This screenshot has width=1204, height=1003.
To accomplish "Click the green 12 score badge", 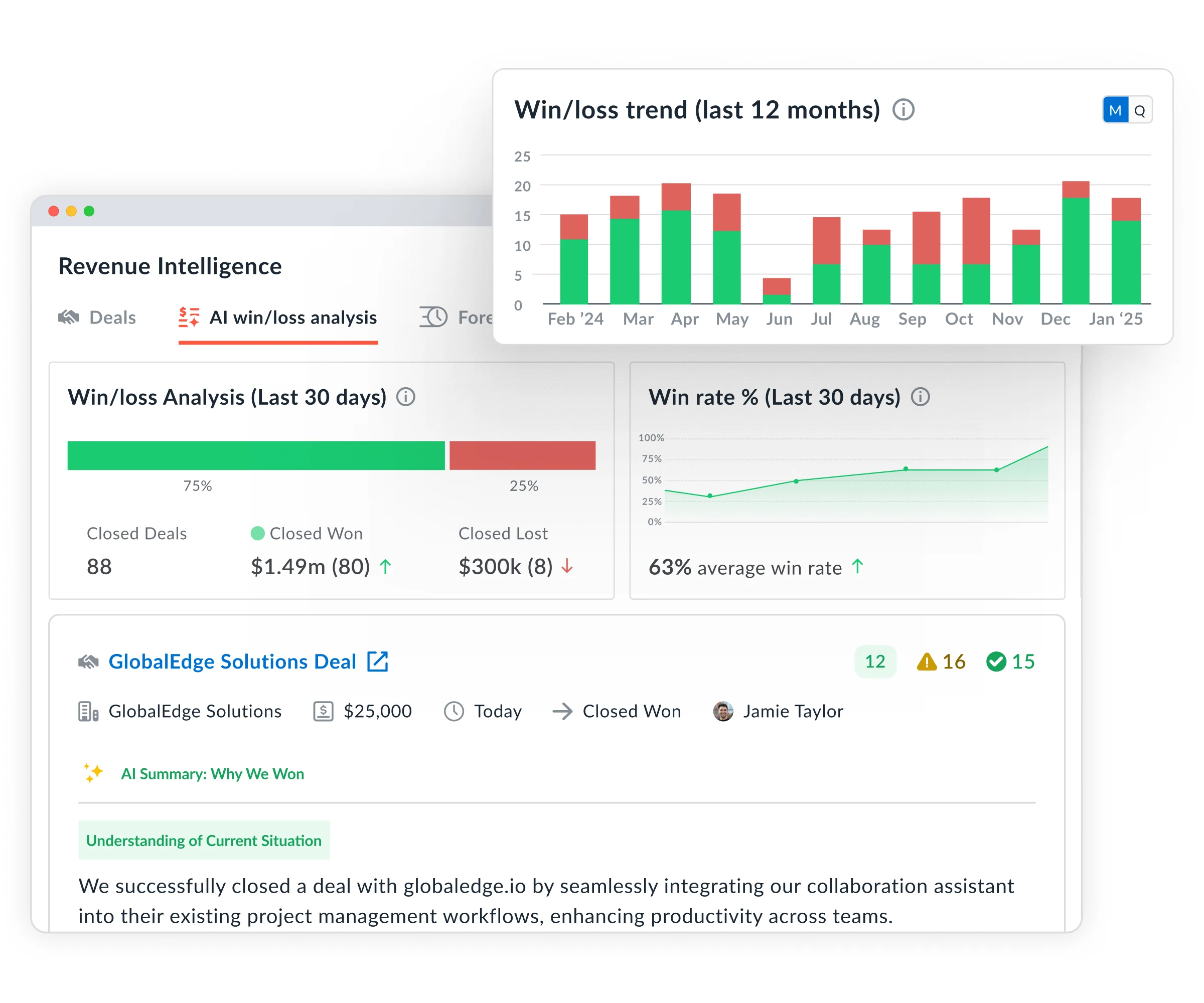I will tap(875, 661).
